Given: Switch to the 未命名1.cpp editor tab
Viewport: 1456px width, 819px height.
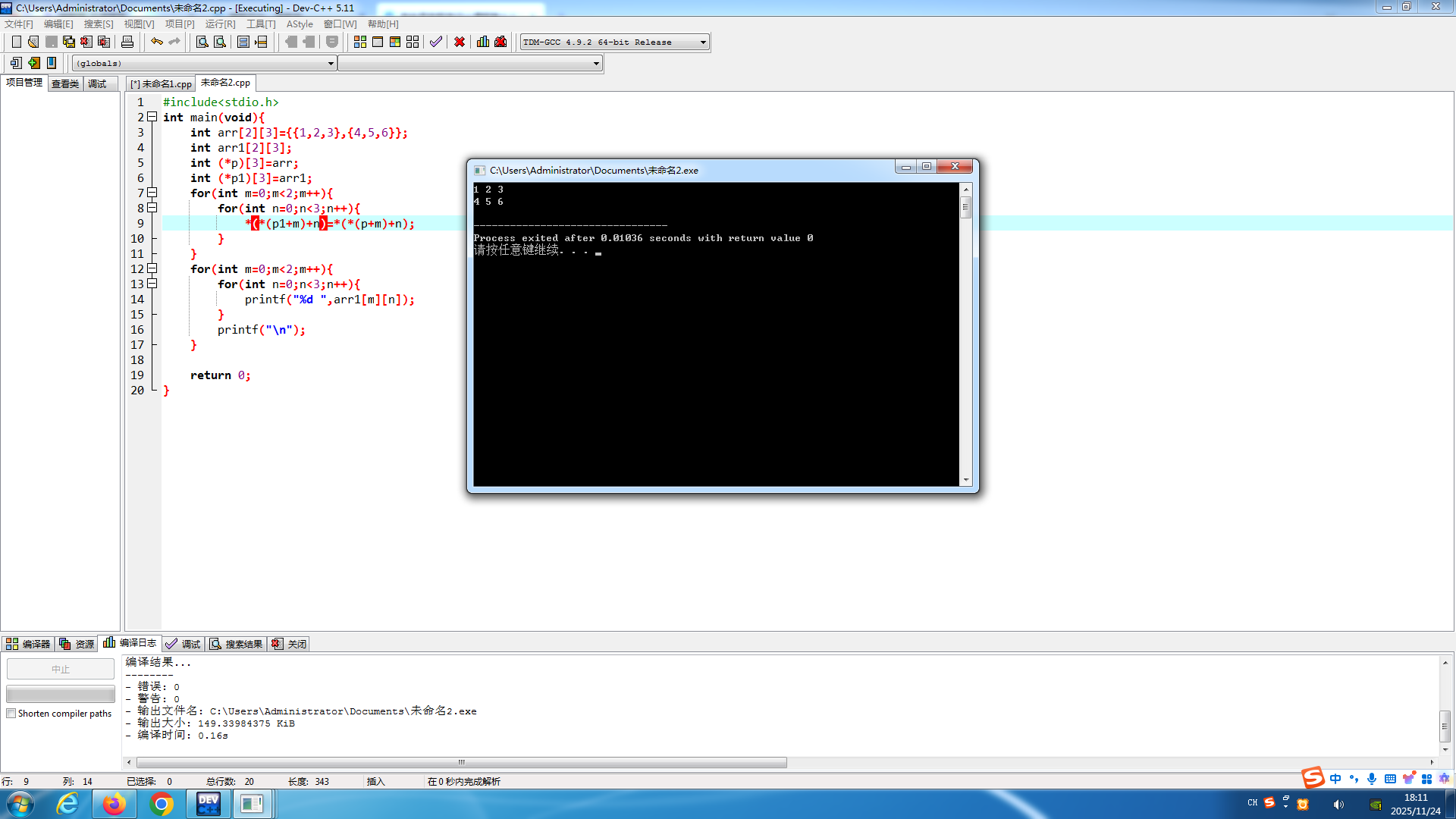Looking at the screenshot, I should point(162,84).
